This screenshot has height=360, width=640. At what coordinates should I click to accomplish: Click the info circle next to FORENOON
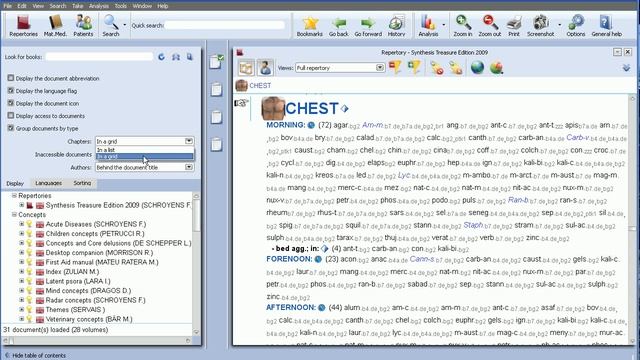click(318, 259)
